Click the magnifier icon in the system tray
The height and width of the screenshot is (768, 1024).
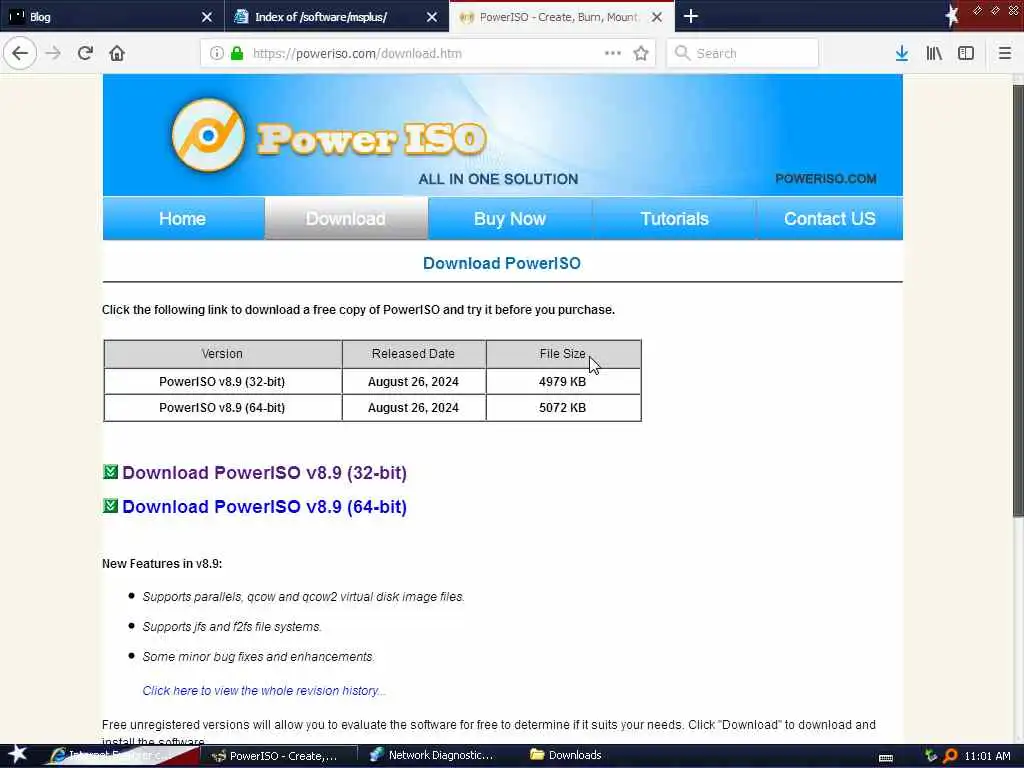point(950,756)
